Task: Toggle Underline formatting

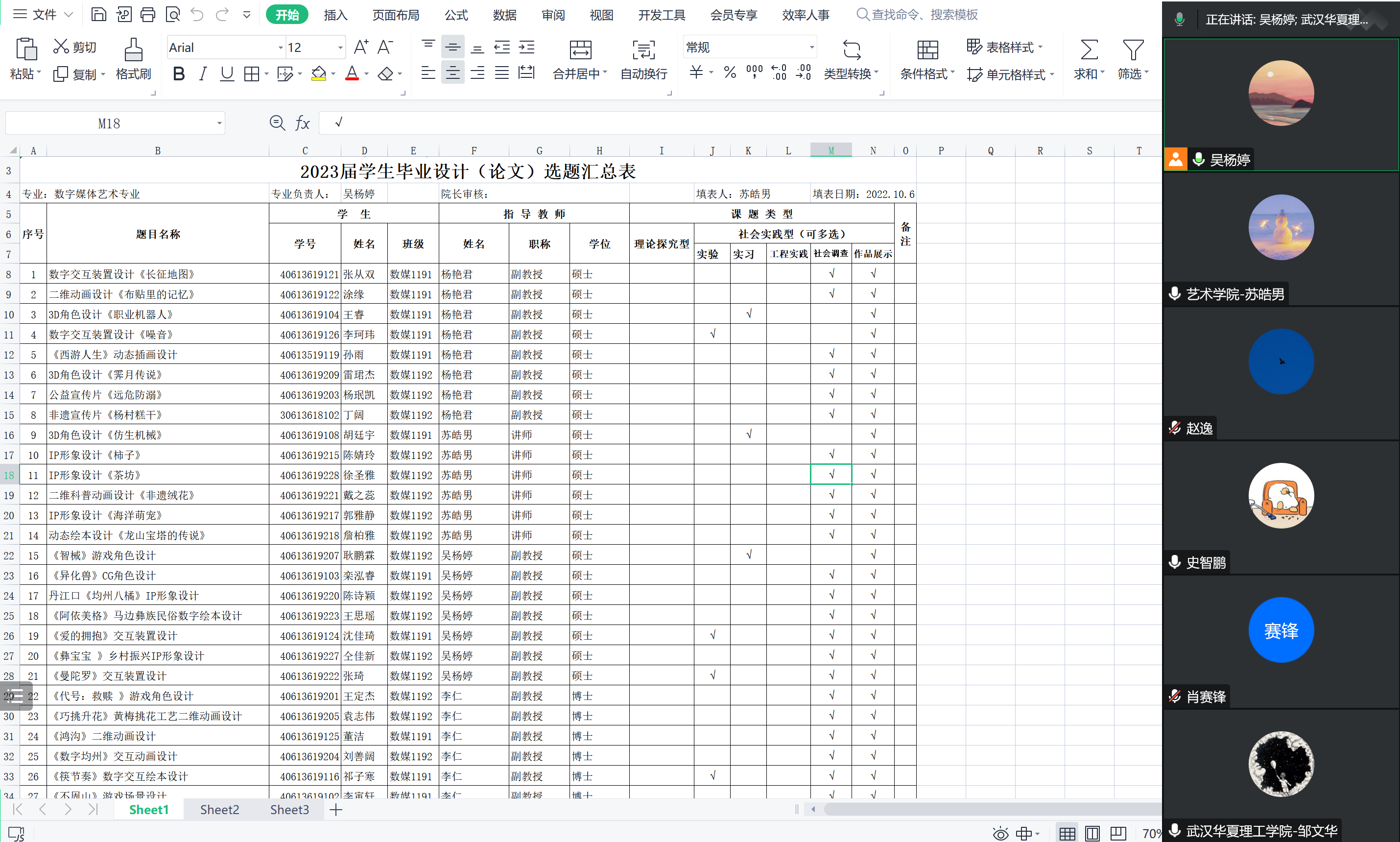Action: click(x=227, y=74)
